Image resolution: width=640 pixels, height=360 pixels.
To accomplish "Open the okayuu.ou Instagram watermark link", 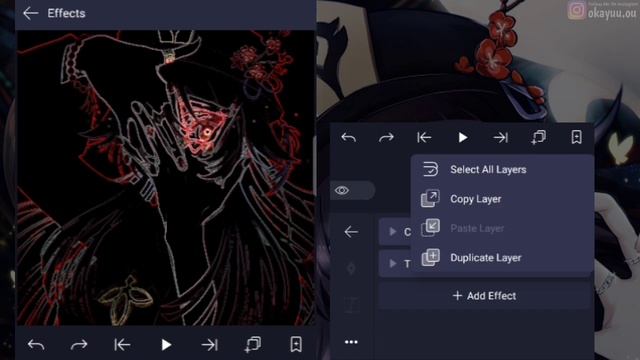I will (x=602, y=11).
